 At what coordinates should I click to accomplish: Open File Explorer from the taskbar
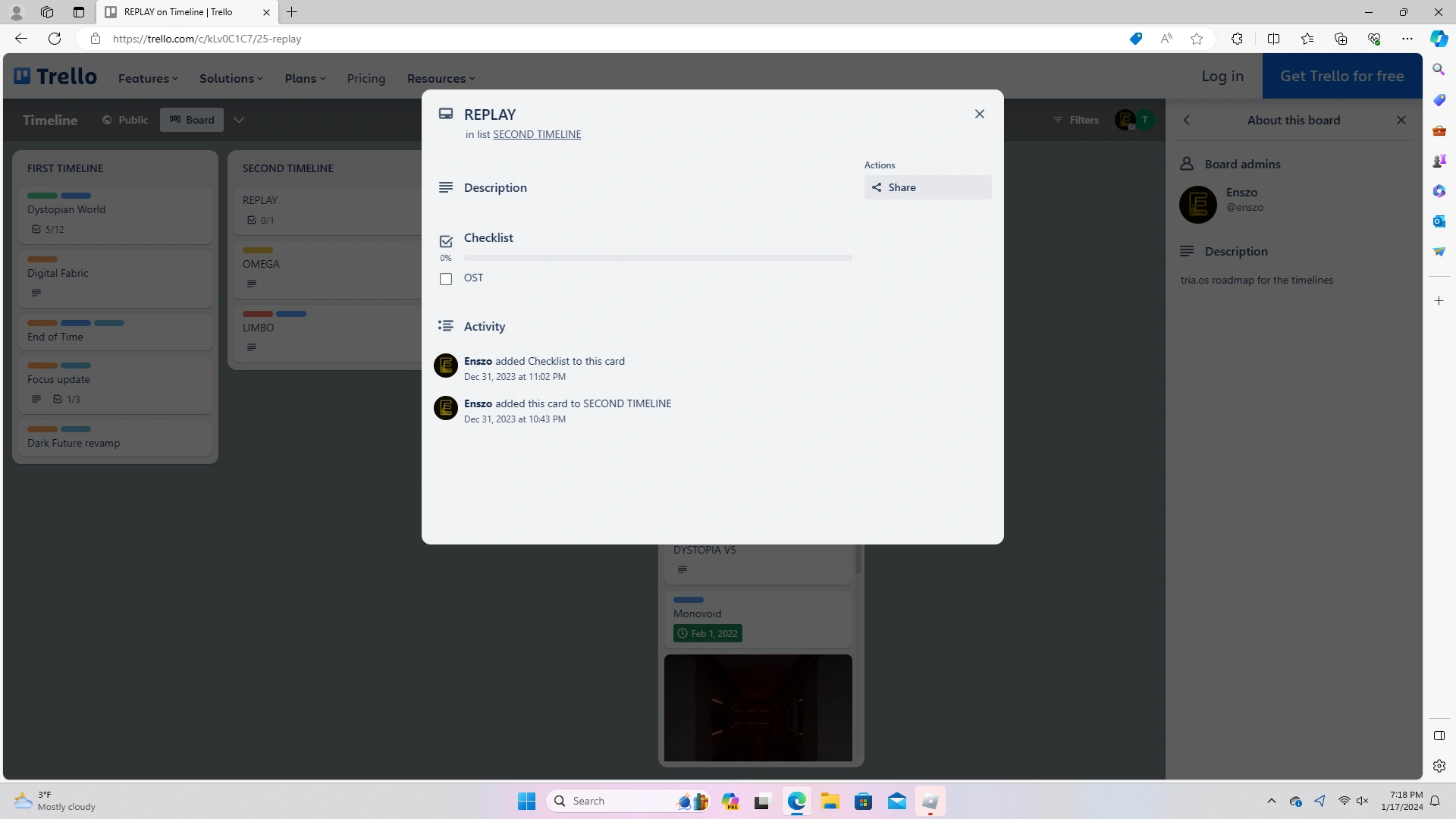830,801
